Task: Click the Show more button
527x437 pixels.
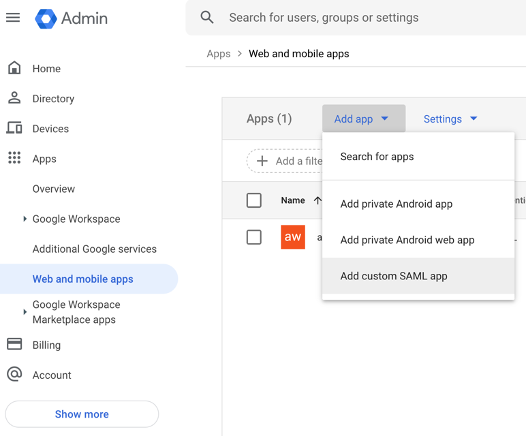Action: click(82, 414)
